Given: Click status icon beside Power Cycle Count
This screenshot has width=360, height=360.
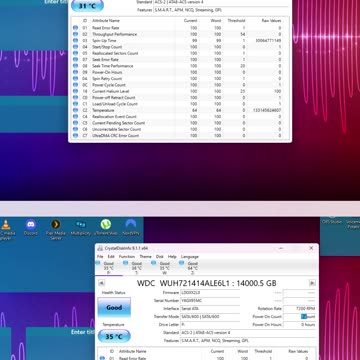Looking at the screenshot, I should click(75, 85).
